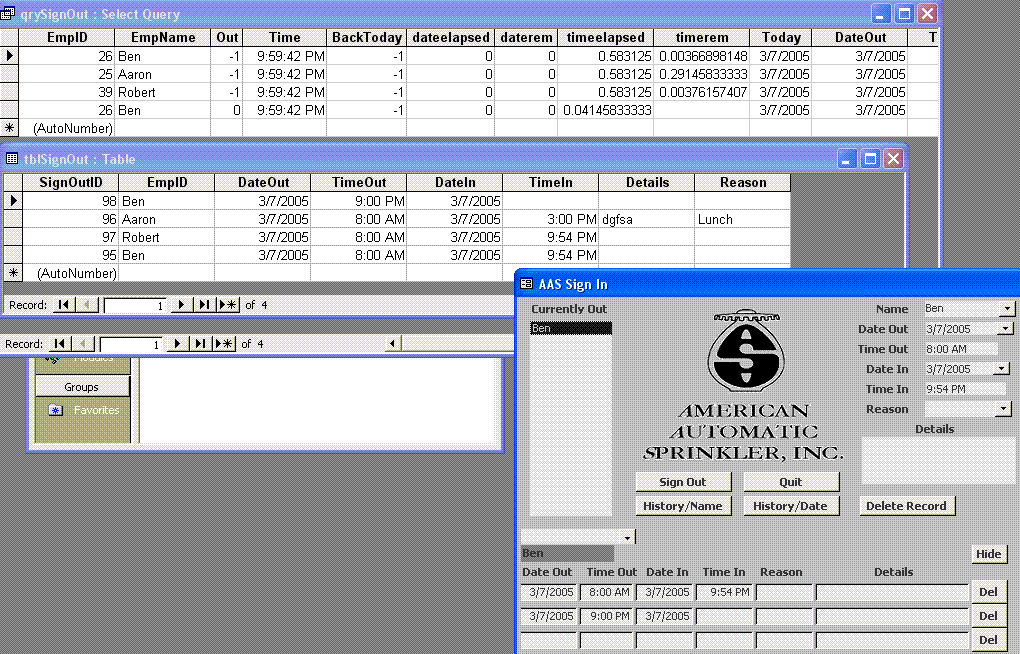Click the Delete Record button

(907, 506)
